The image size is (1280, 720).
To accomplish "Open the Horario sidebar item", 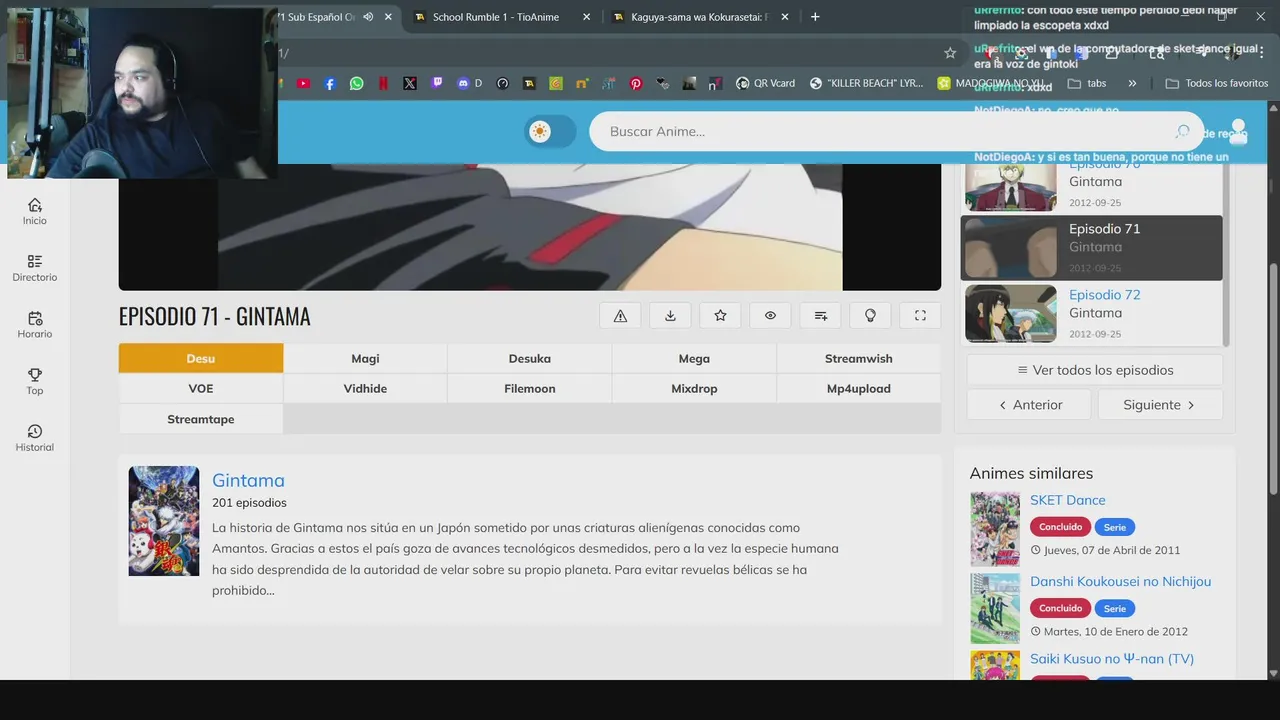I will tap(35, 325).
